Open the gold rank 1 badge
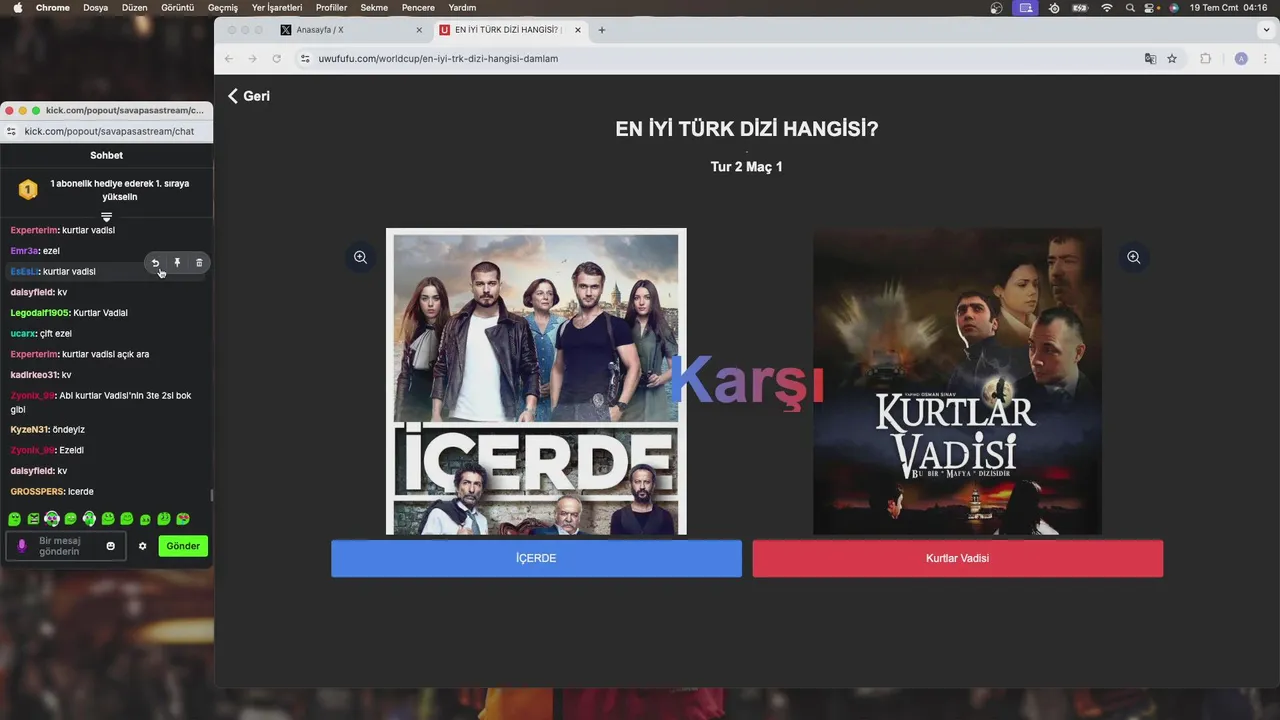 [x=28, y=189]
